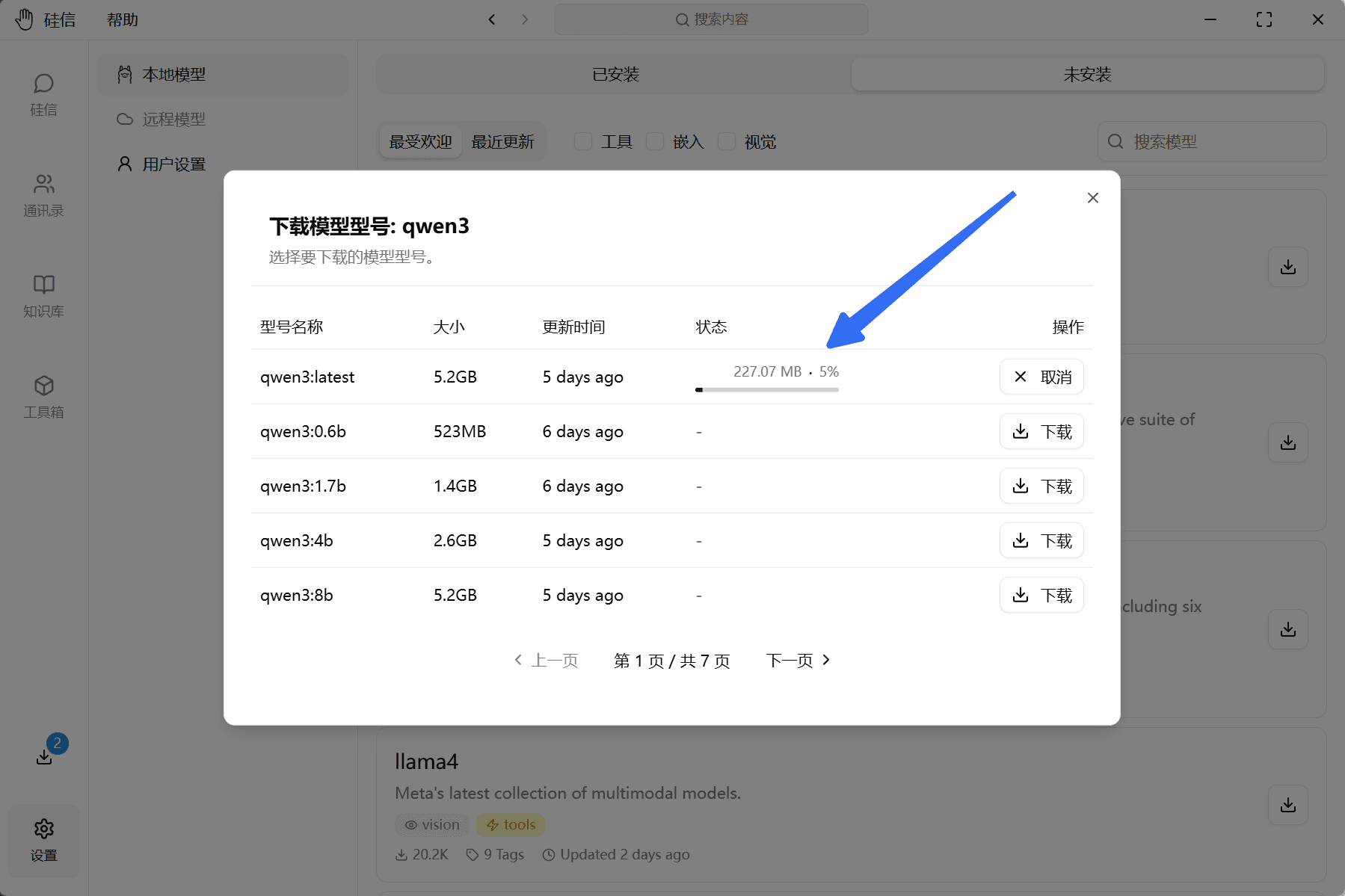Close the qwen3 download dialog
The height and width of the screenshot is (896, 1345).
(1093, 198)
